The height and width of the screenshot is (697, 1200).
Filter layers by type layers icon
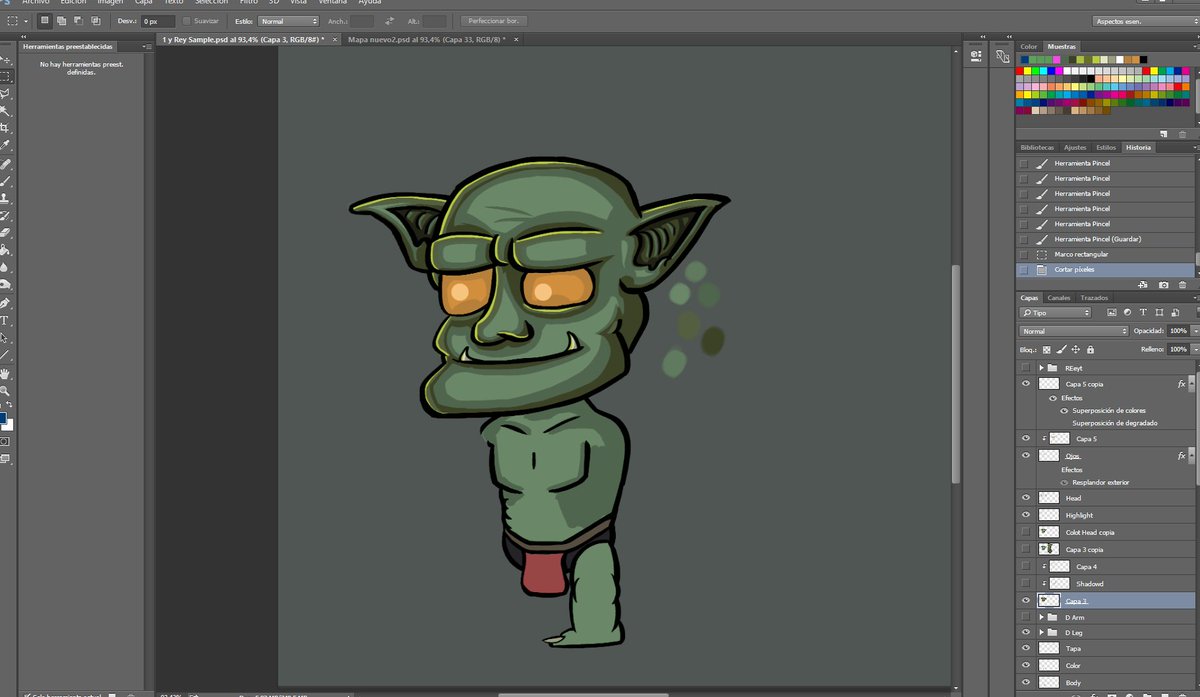1142,313
